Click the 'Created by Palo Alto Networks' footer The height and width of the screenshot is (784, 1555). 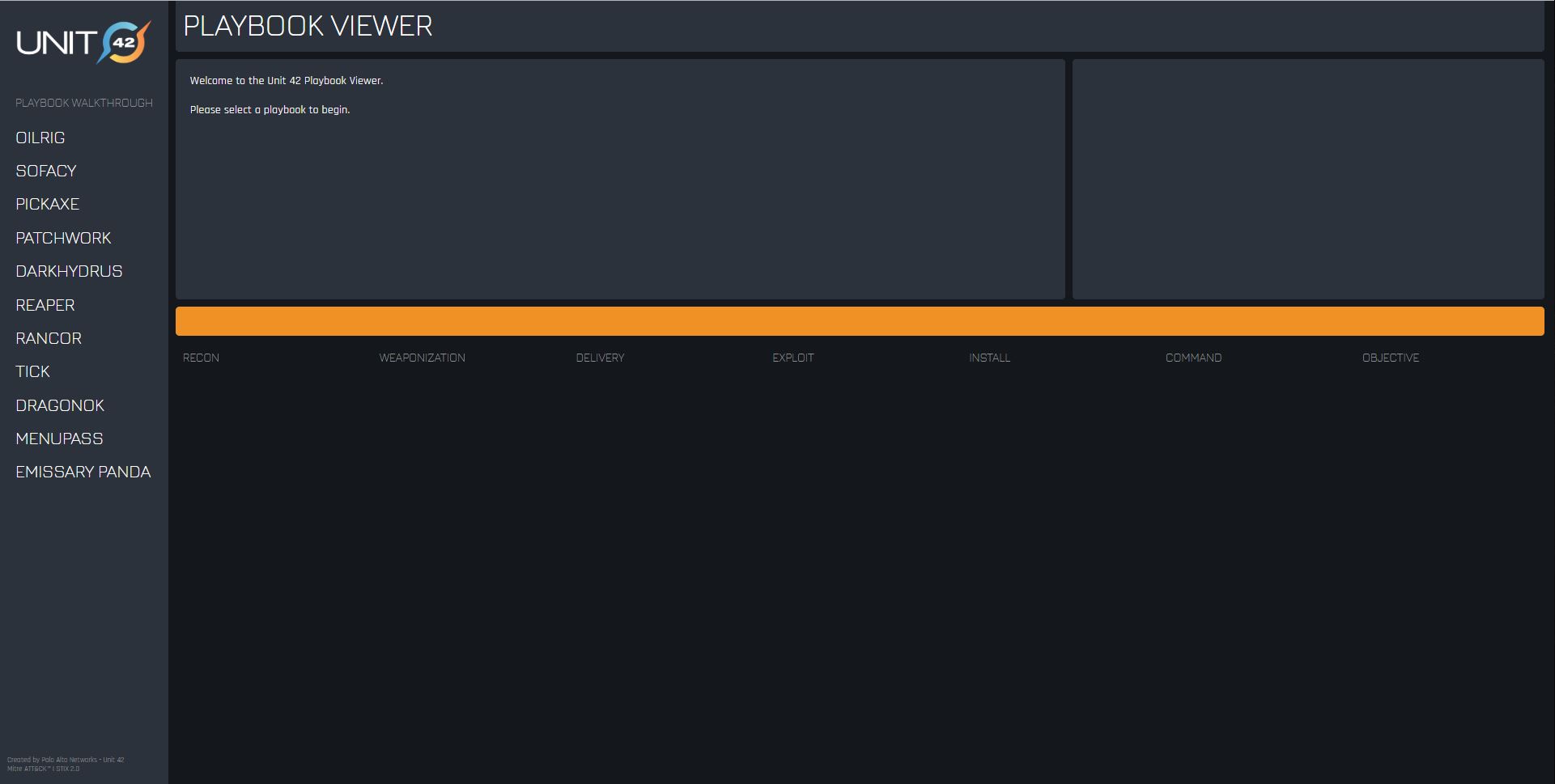click(66, 760)
